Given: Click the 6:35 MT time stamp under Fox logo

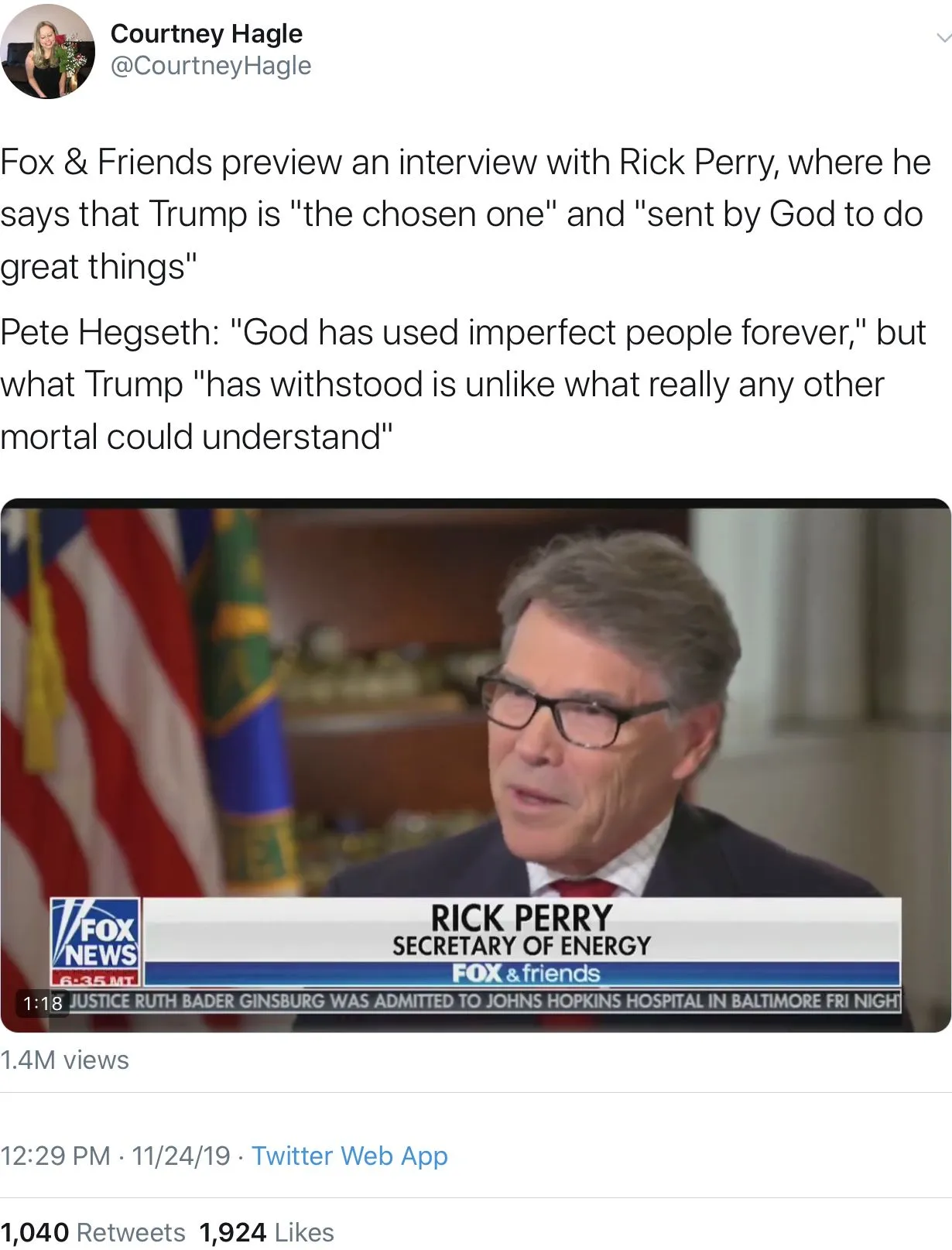Looking at the screenshot, I should click(95, 979).
